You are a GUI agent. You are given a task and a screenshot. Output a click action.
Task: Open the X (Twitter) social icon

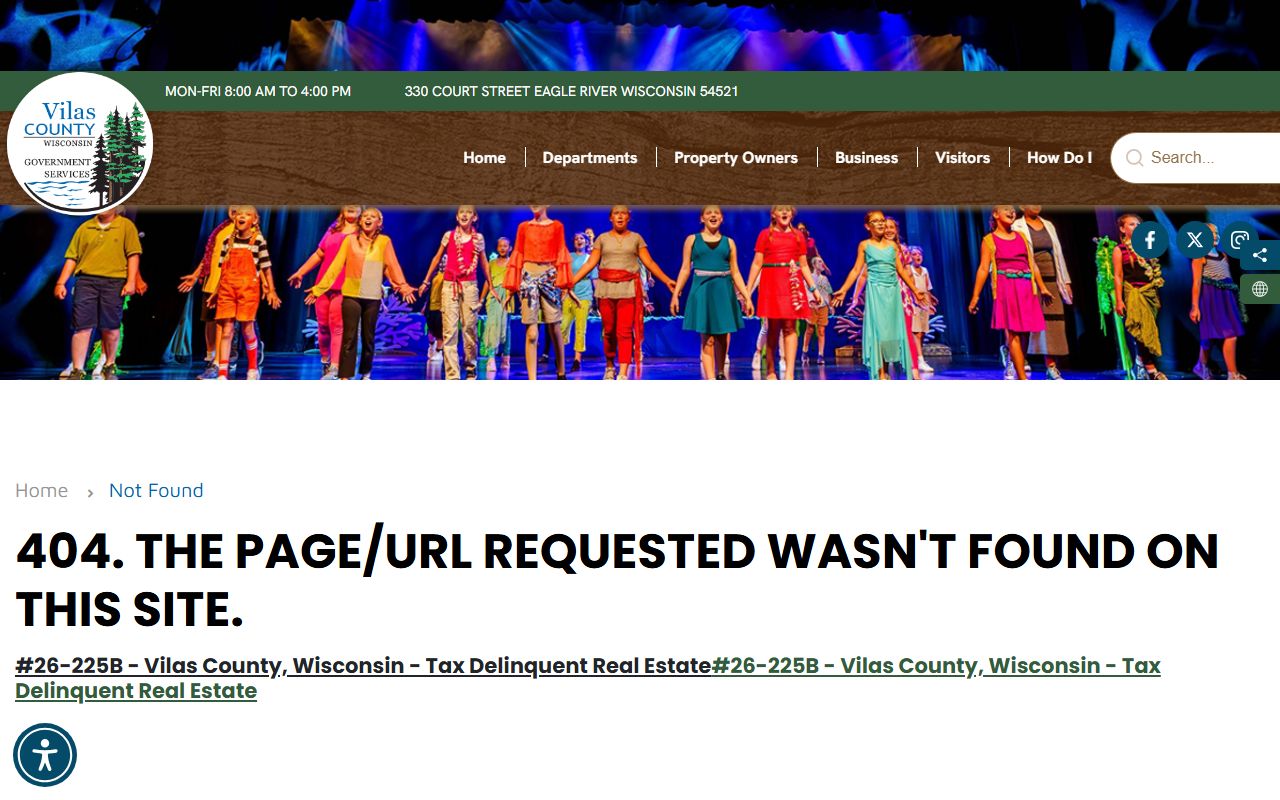(x=1194, y=240)
